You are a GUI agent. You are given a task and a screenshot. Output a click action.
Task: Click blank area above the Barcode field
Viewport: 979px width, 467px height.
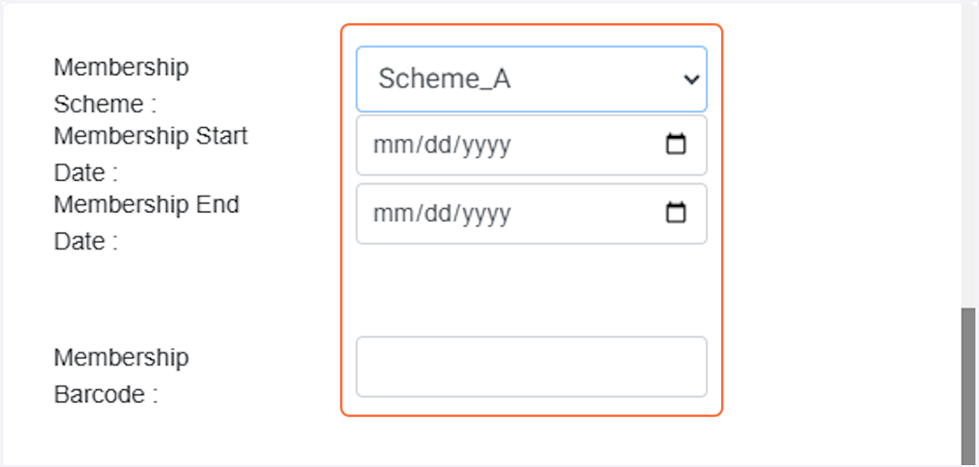coord(531,290)
